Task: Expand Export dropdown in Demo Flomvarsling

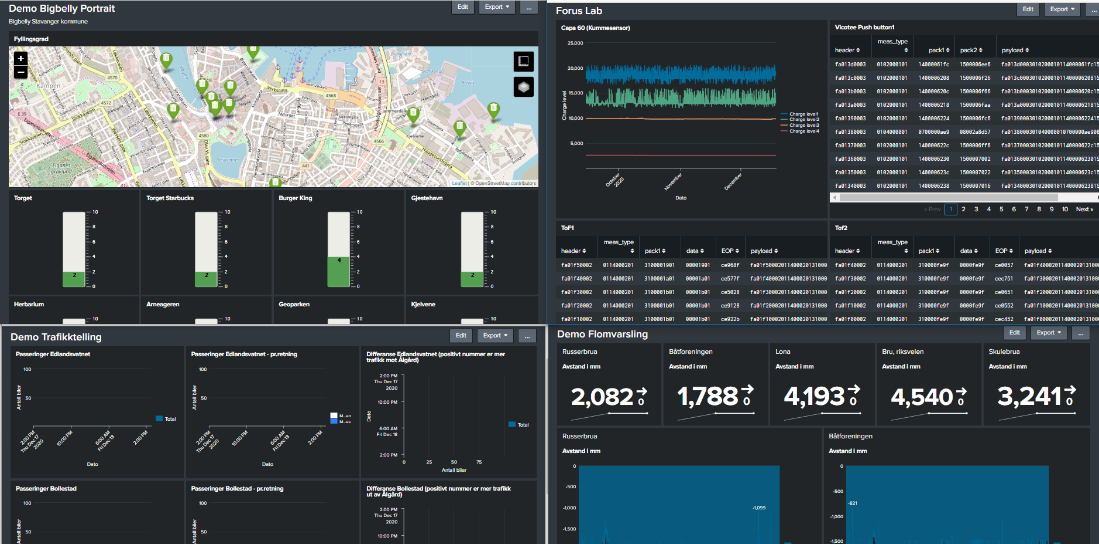Action: pyautogui.click(x=1050, y=333)
